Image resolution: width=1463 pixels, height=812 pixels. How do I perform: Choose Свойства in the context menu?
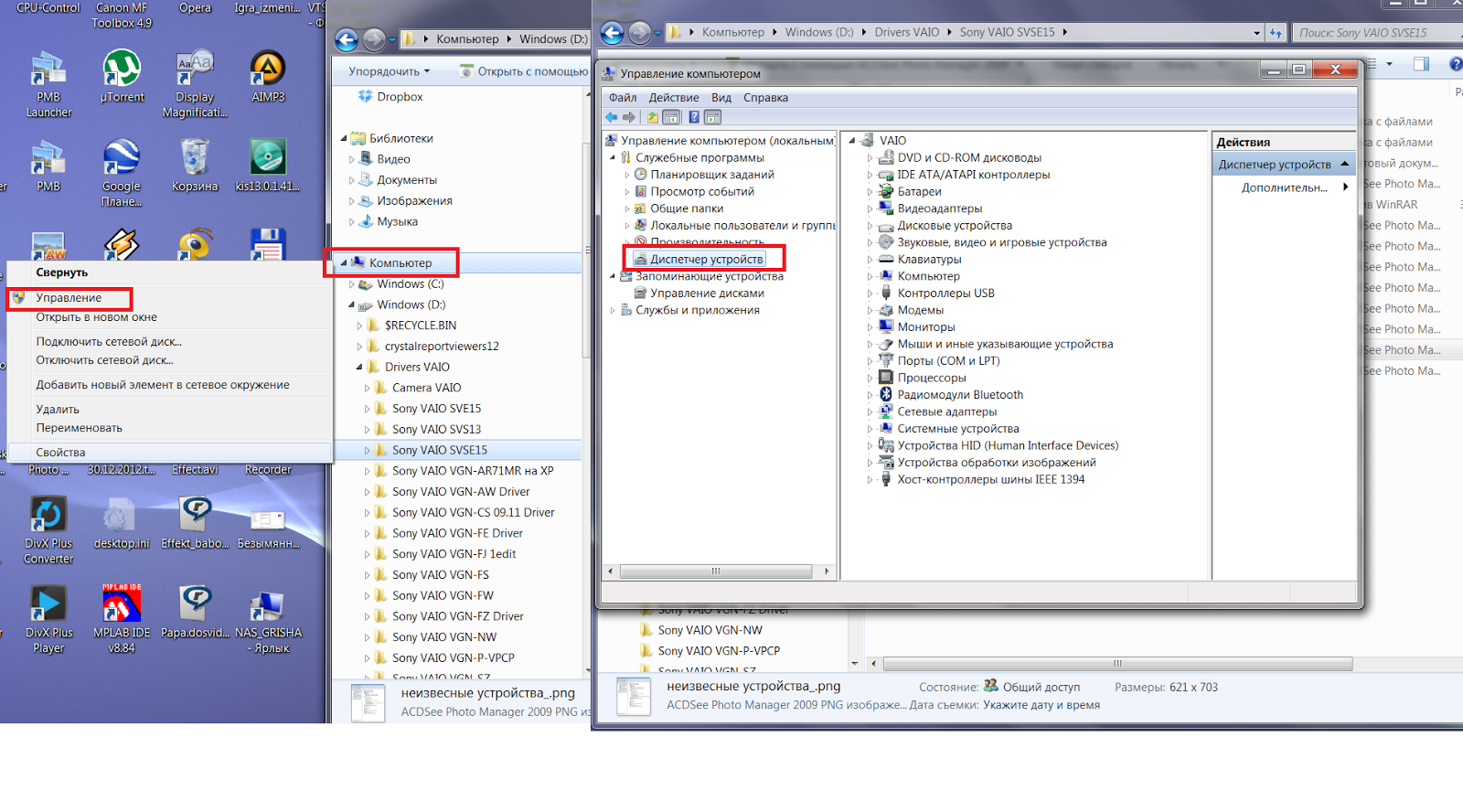point(170,453)
